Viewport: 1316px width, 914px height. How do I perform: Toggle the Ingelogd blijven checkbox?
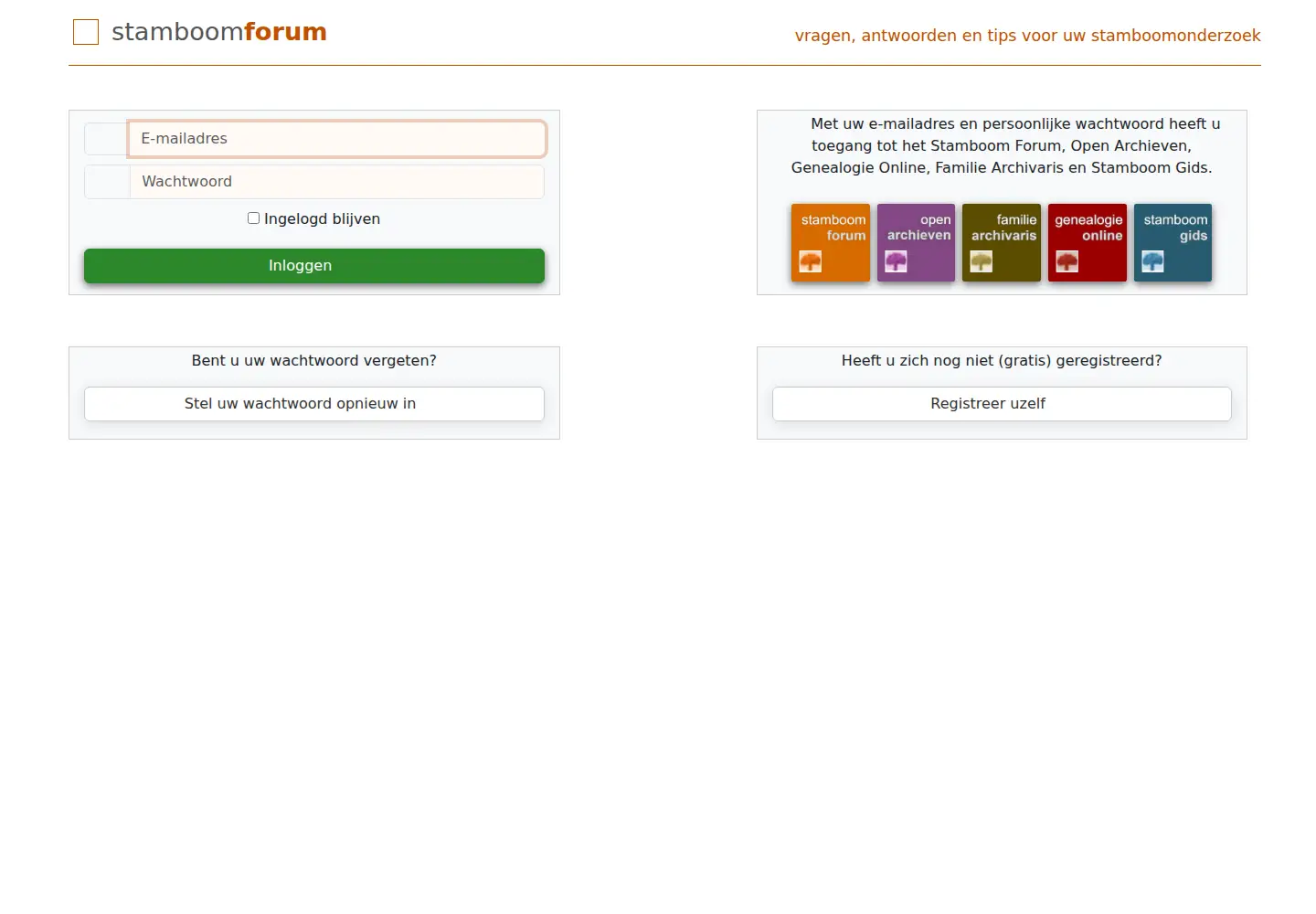point(254,218)
